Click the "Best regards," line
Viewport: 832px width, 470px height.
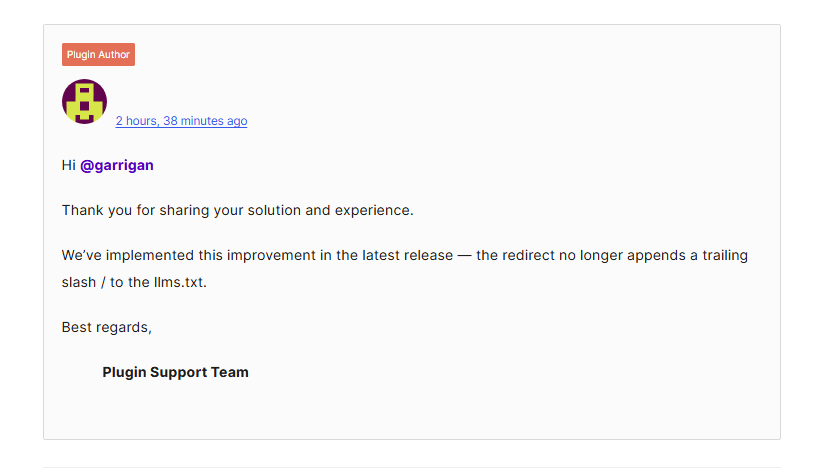click(106, 327)
